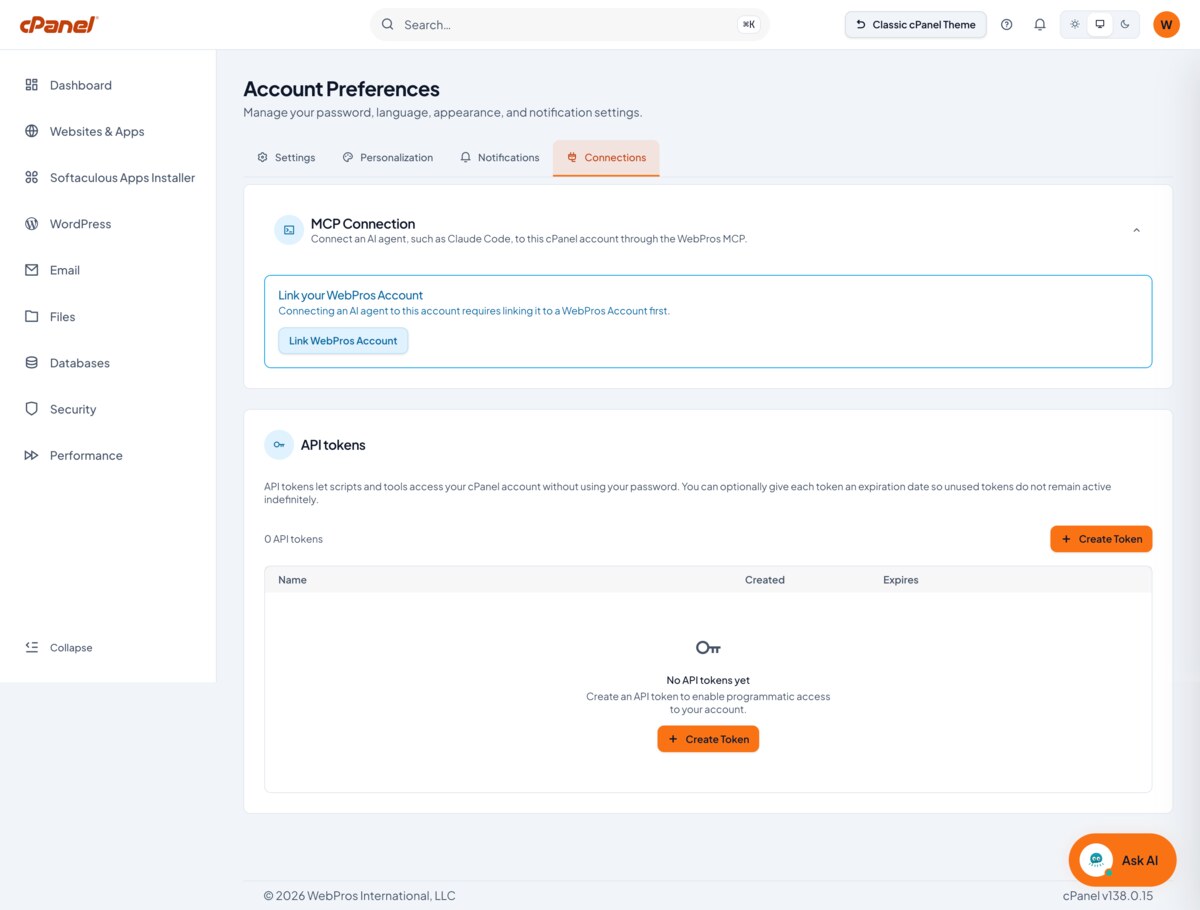Select dark theme moon icon

(x=1125, y=25)
